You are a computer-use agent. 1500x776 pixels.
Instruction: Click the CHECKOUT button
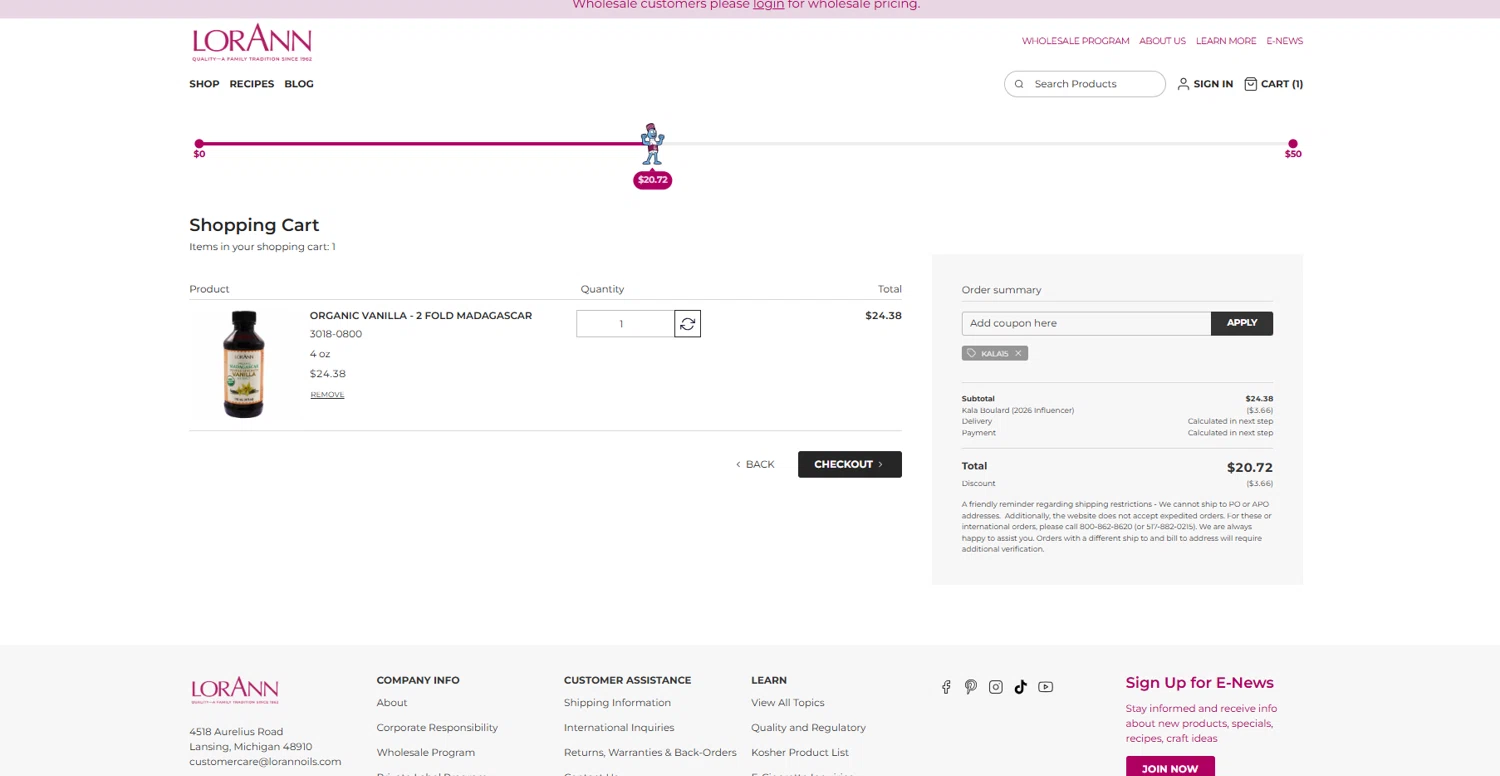pyautogui.click(x=850, y=464)
